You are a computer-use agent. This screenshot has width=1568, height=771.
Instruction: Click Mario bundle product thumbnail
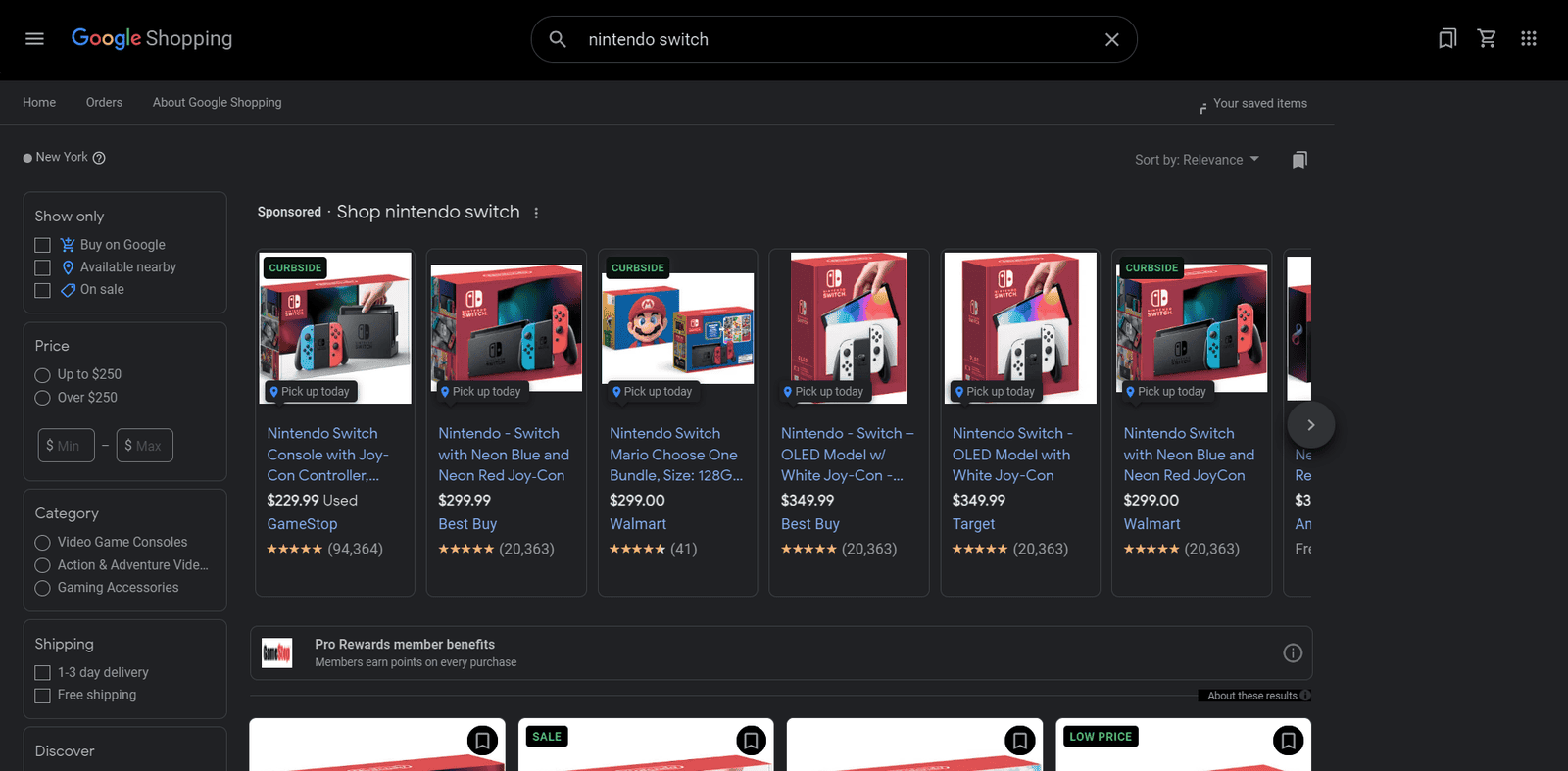pos(677,328)
